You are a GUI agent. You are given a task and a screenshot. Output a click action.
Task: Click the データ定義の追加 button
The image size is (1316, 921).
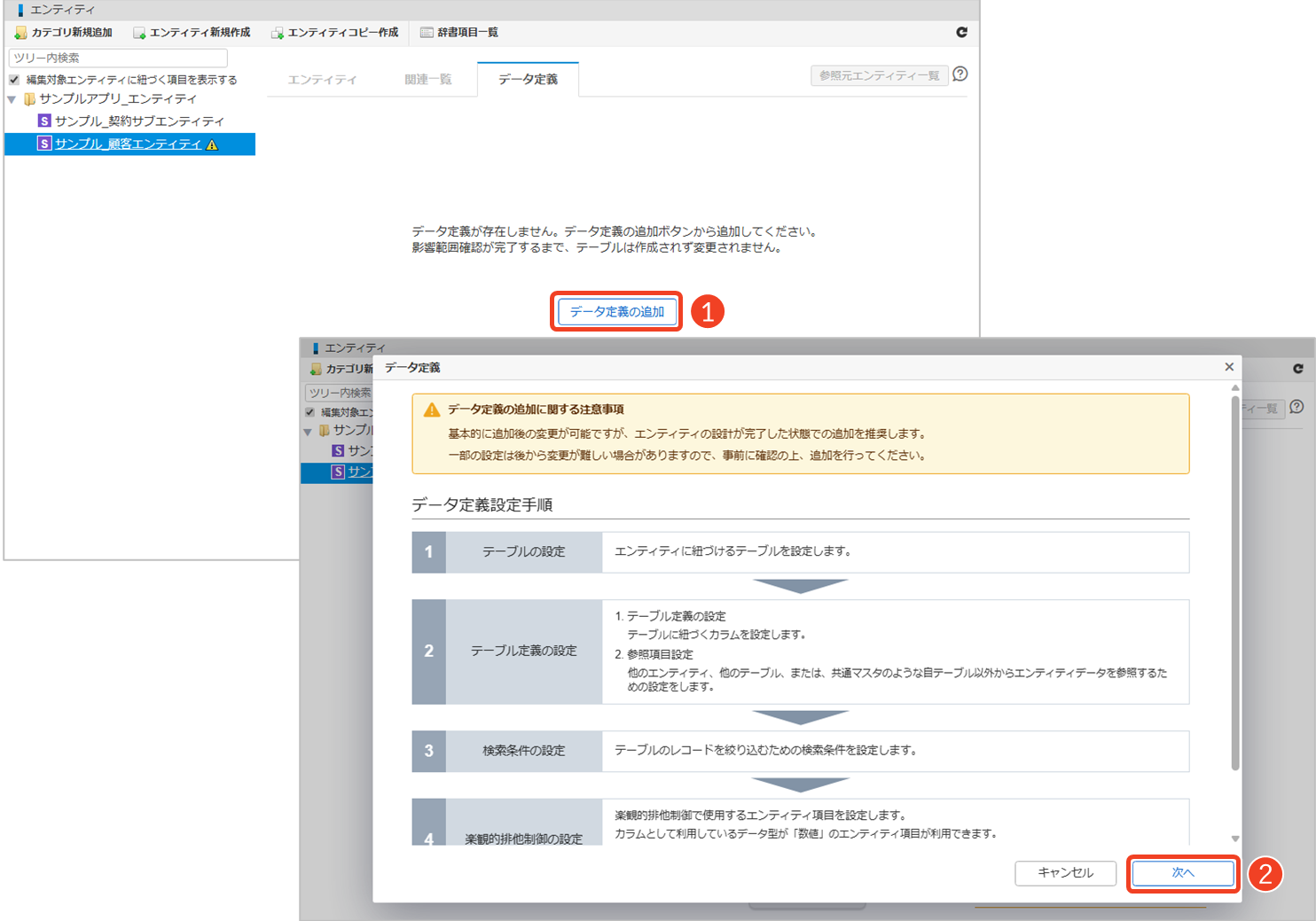(x=616, y=312)
